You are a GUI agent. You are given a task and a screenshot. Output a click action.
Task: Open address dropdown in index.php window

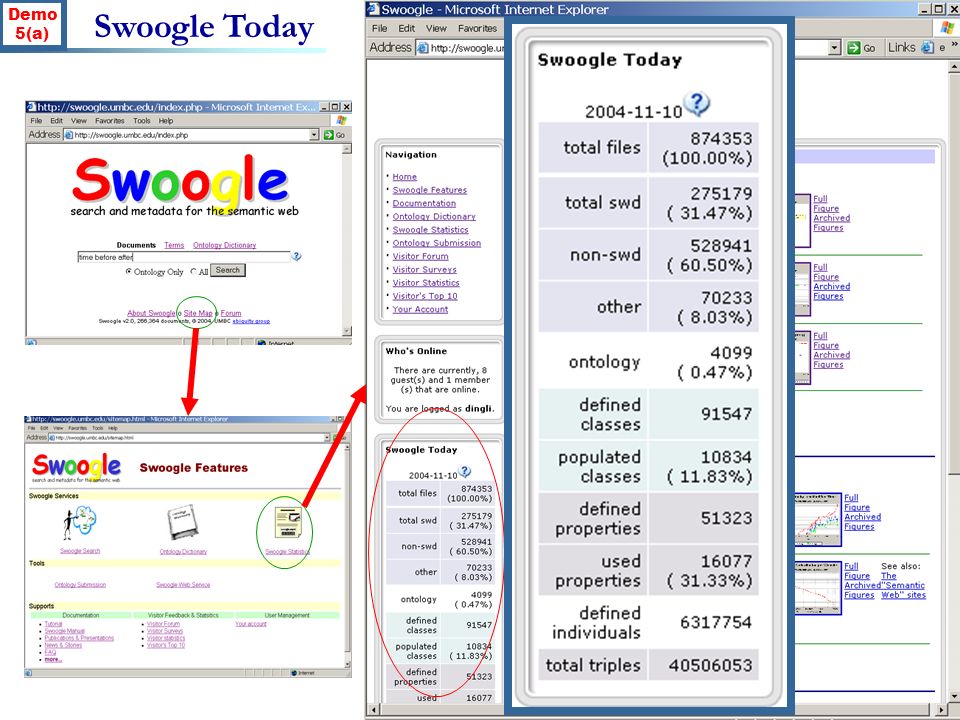(x=315, y=135)
